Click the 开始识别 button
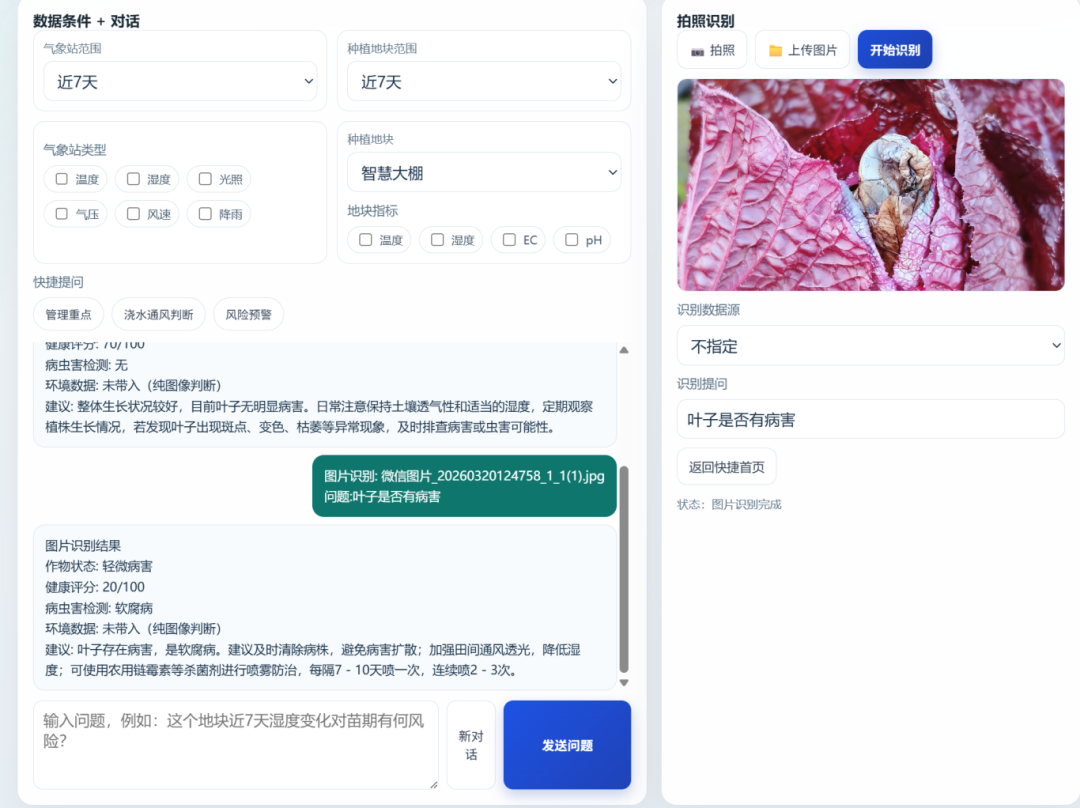 (x=894, y=50)
